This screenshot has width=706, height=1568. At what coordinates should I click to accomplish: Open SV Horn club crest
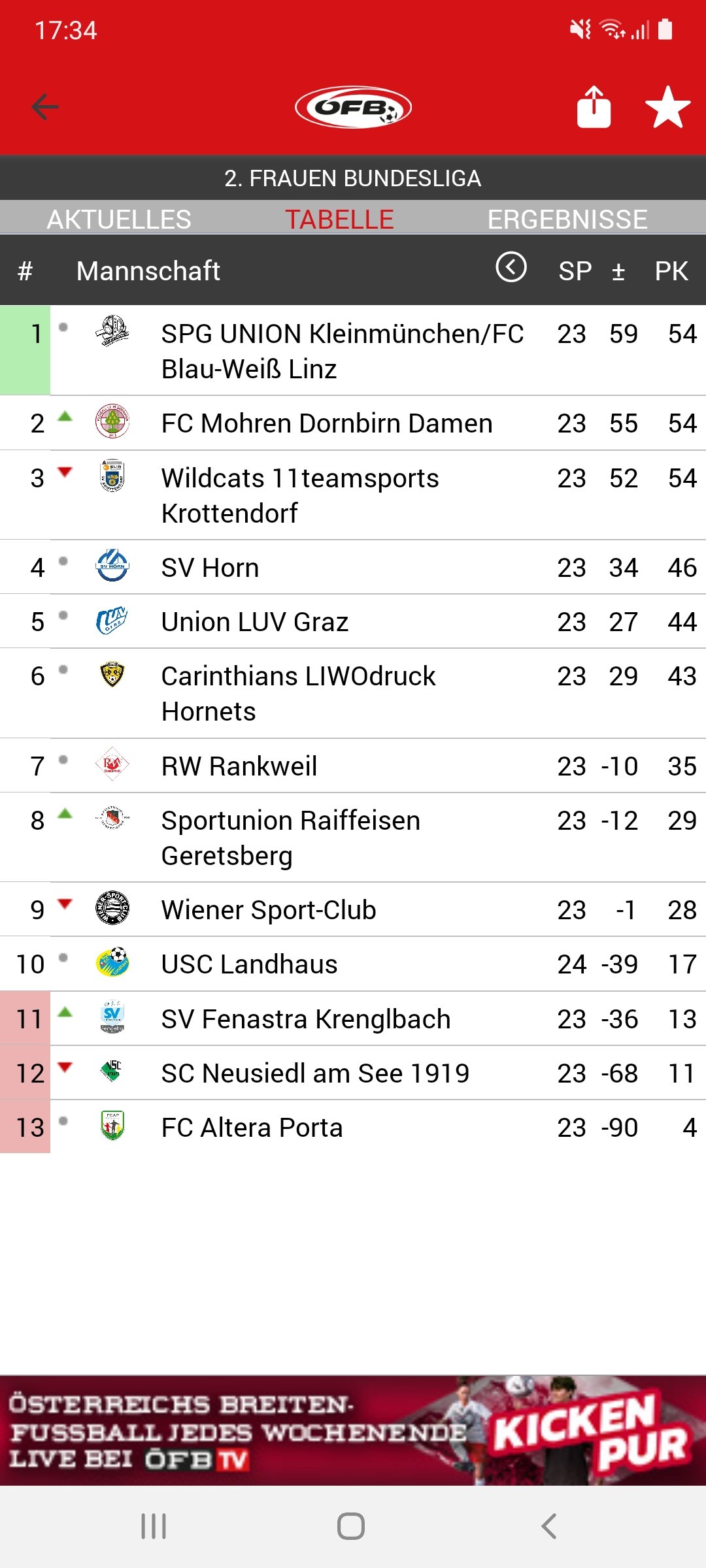(112, 566)
